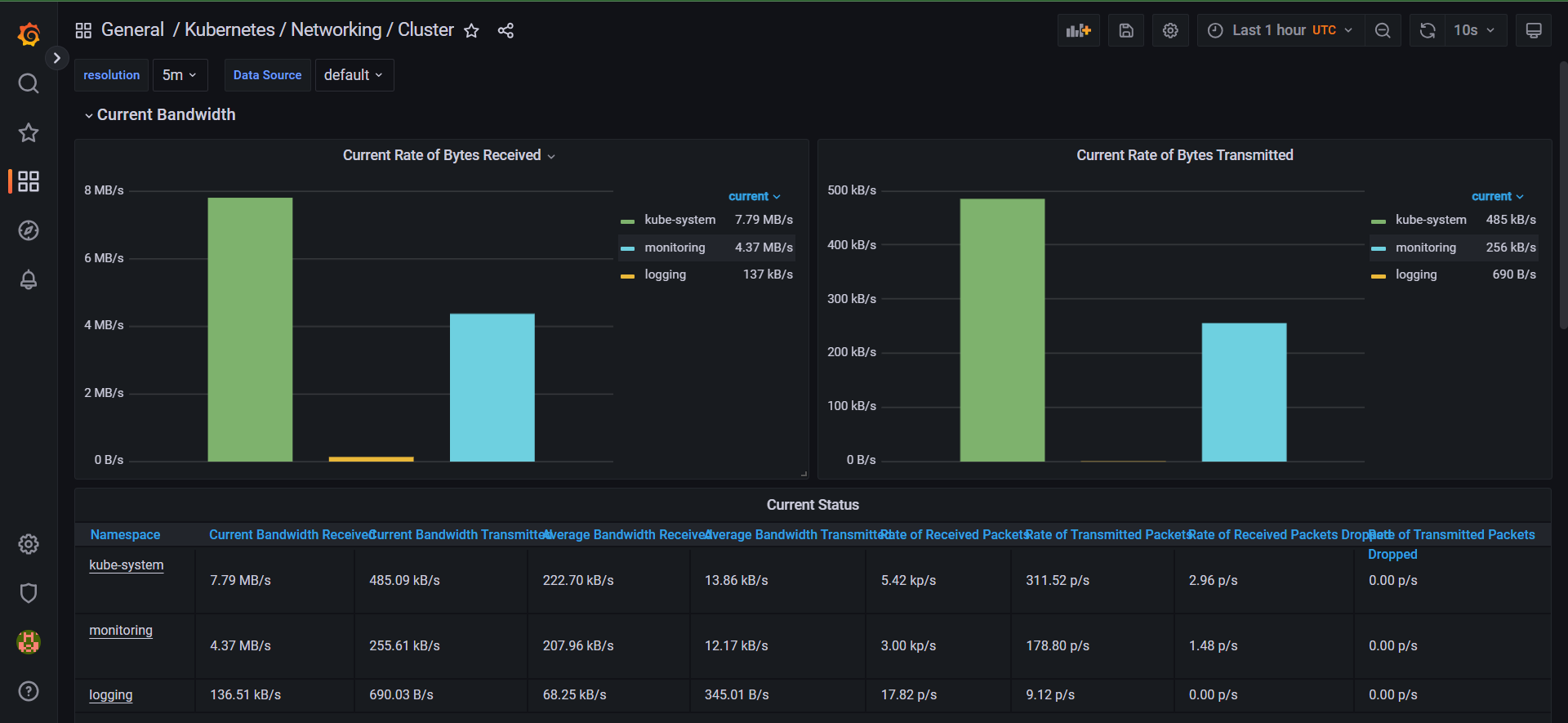
Task: Go to General folder breadcrumb
Action: 132,30
